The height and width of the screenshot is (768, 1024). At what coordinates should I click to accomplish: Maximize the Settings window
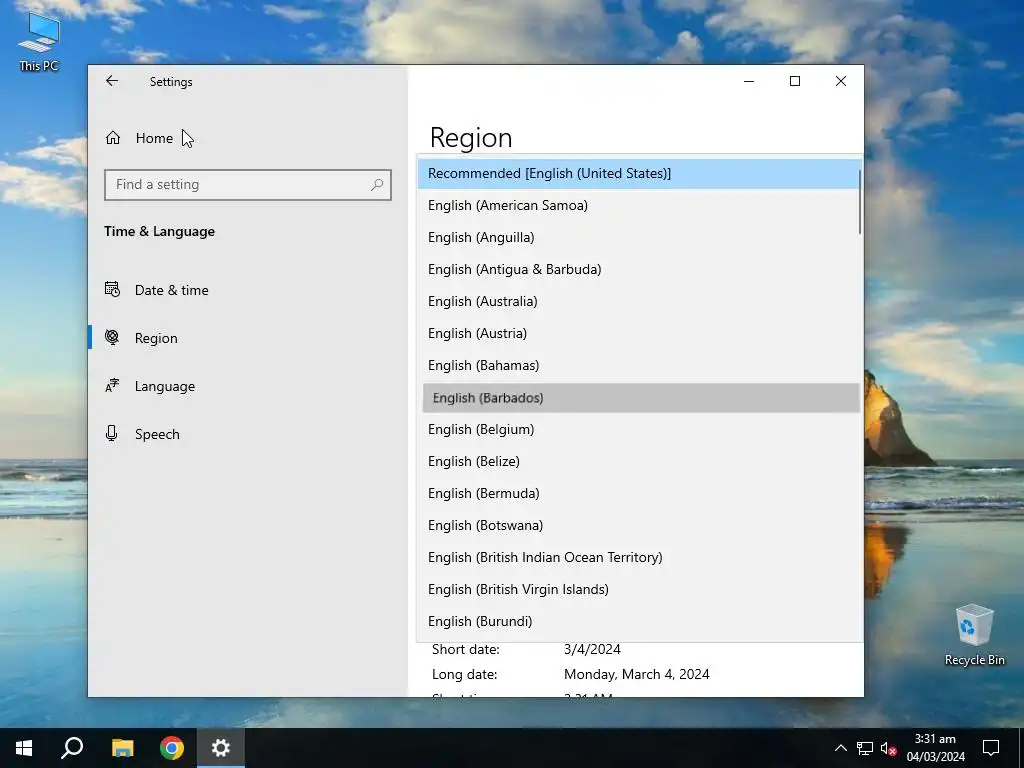point(795,81)
